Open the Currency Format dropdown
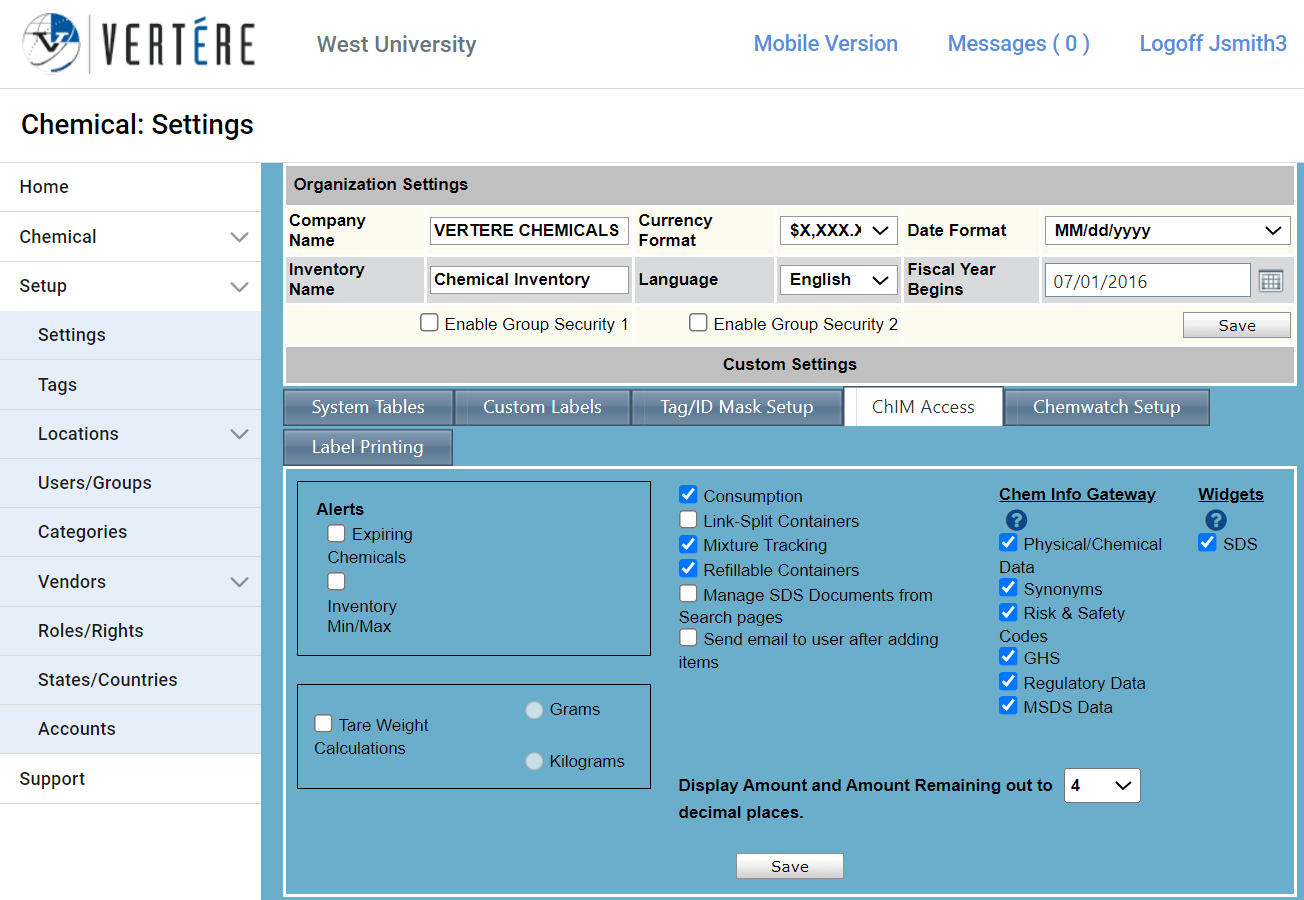The height and width of the screenshot is (900, 1304). click(x=837, y=231)
